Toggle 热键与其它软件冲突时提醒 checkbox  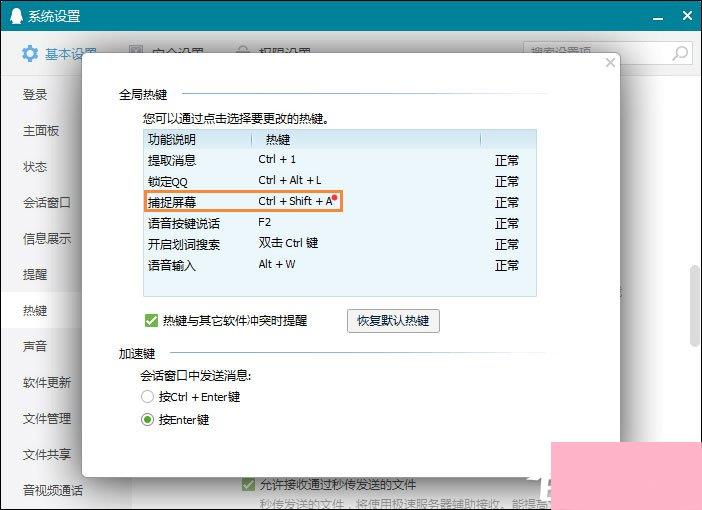coord(151,321)
